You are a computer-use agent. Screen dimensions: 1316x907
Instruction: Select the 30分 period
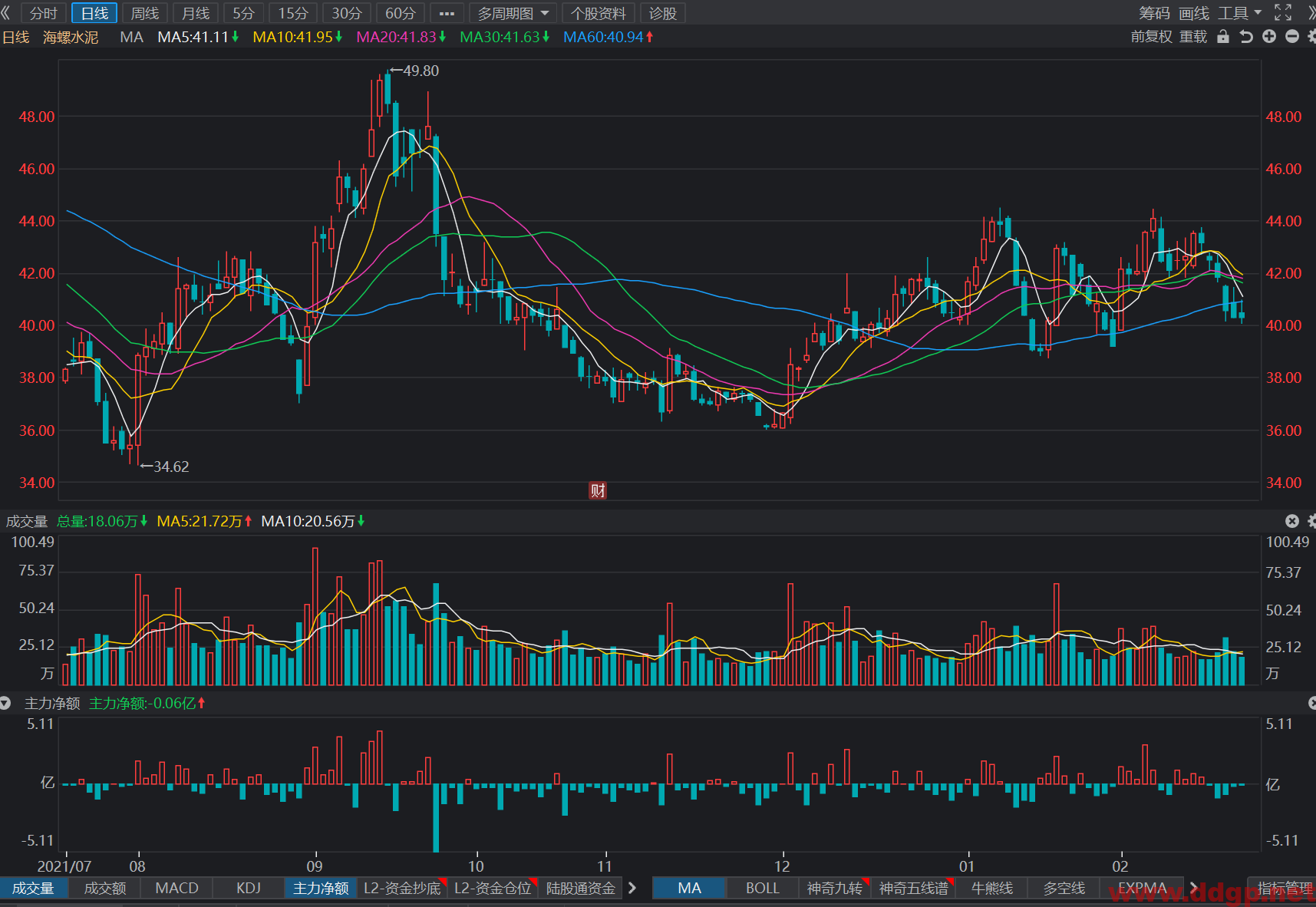[347, 13]
